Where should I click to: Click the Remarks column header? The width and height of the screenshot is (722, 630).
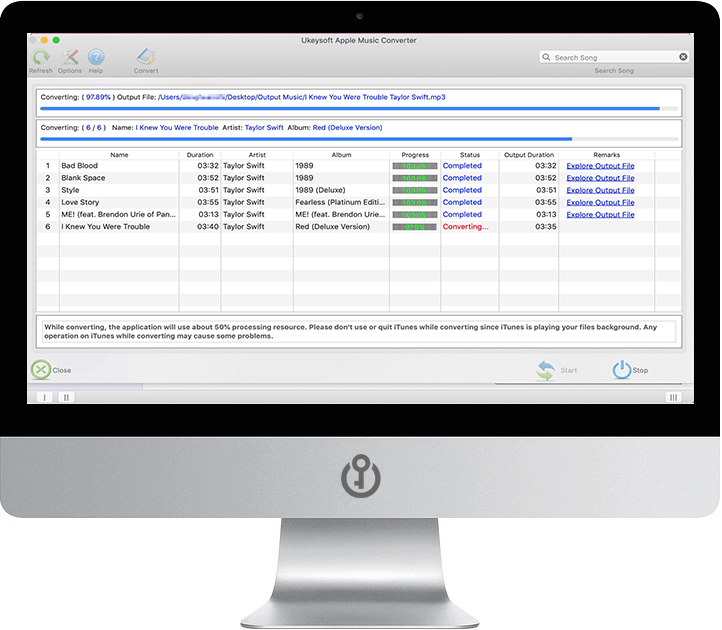click(x=606, y=155)
